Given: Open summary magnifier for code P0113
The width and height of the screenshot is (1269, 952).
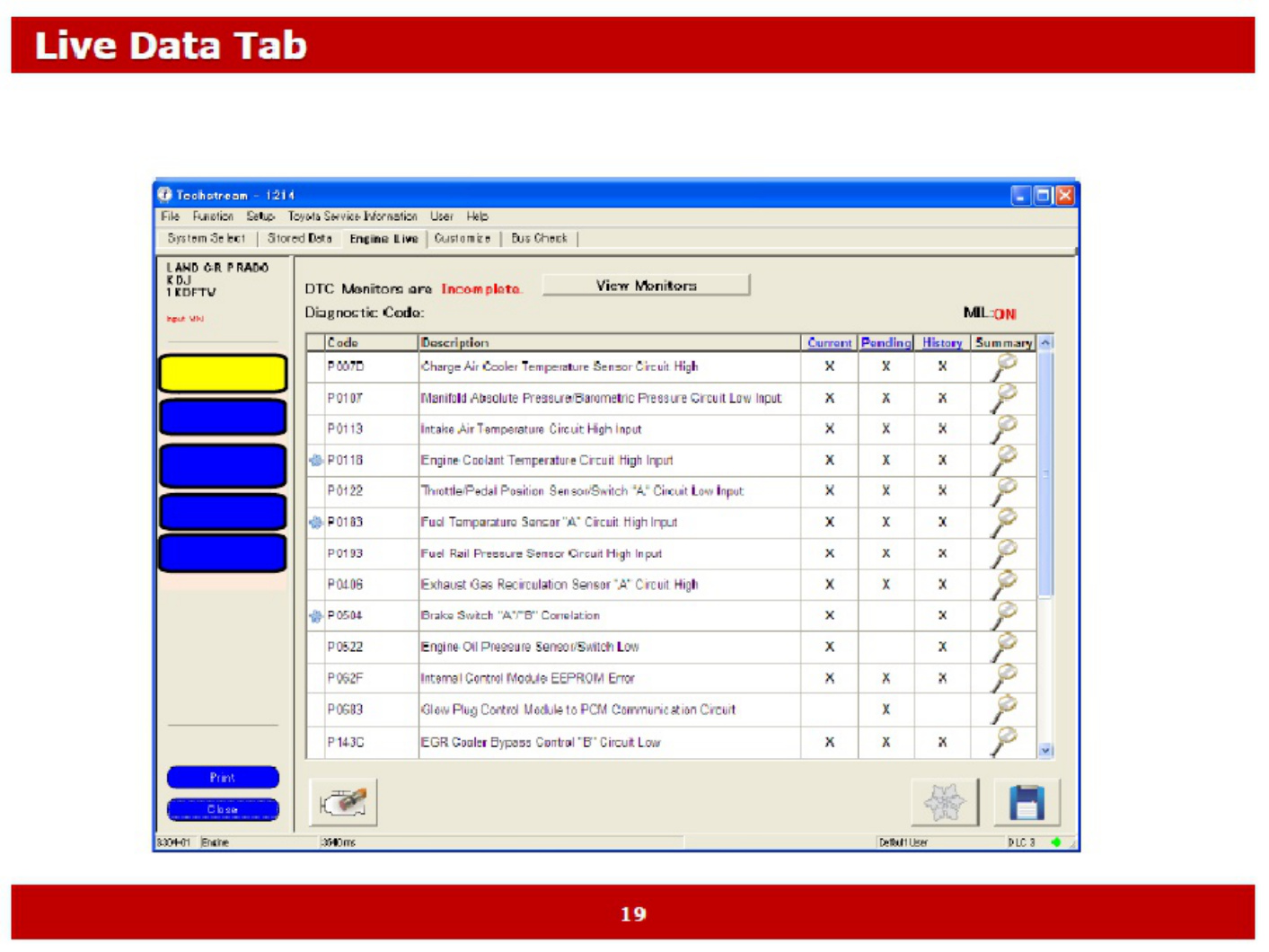Looking at the screenshot, I should tap(1004, 429).
